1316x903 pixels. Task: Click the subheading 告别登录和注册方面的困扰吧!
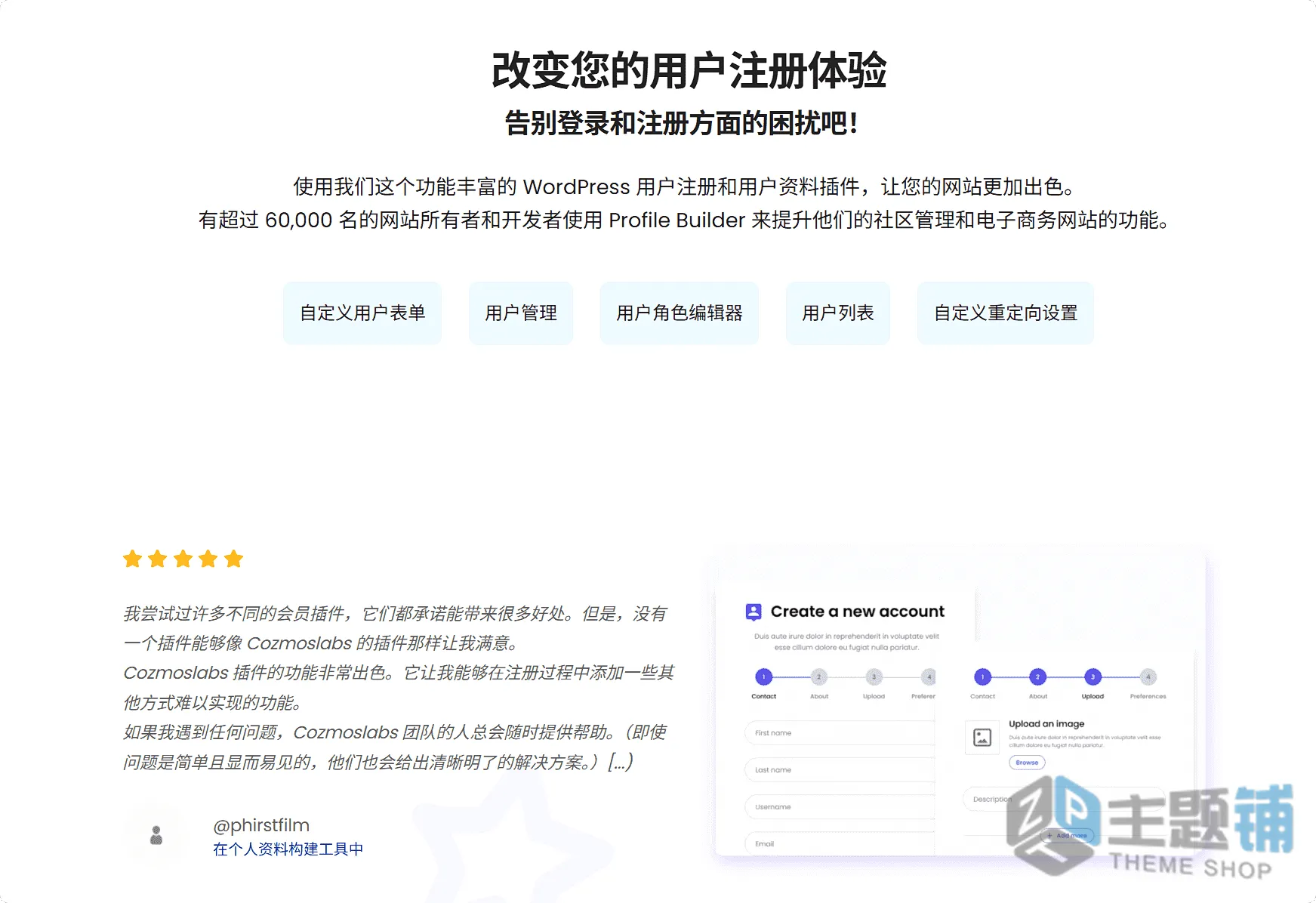[681, 123]
